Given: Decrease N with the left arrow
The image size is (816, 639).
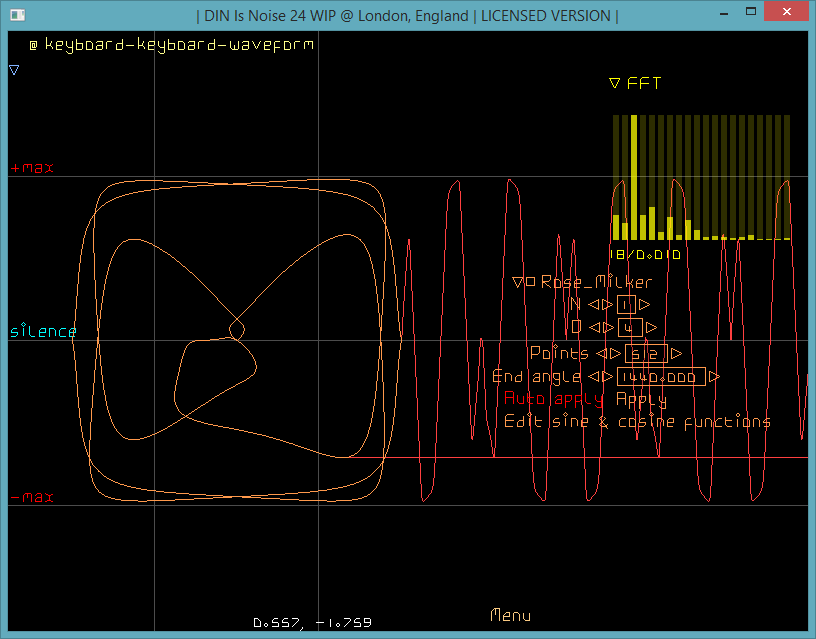Looking at the screenshot, I should 594,305.
